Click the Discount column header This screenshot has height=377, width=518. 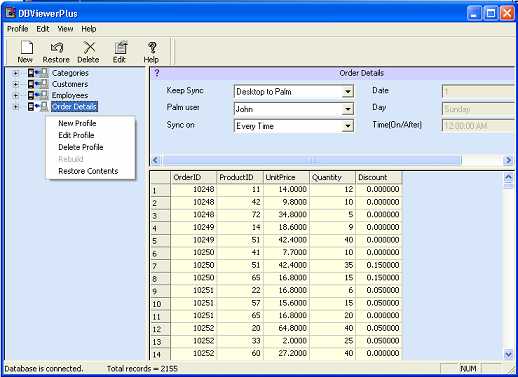379,177
